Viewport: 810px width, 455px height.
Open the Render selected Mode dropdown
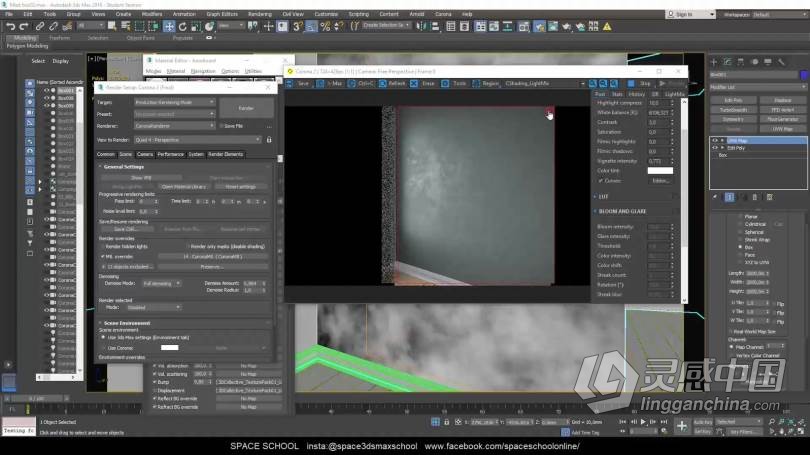[154, 307]
